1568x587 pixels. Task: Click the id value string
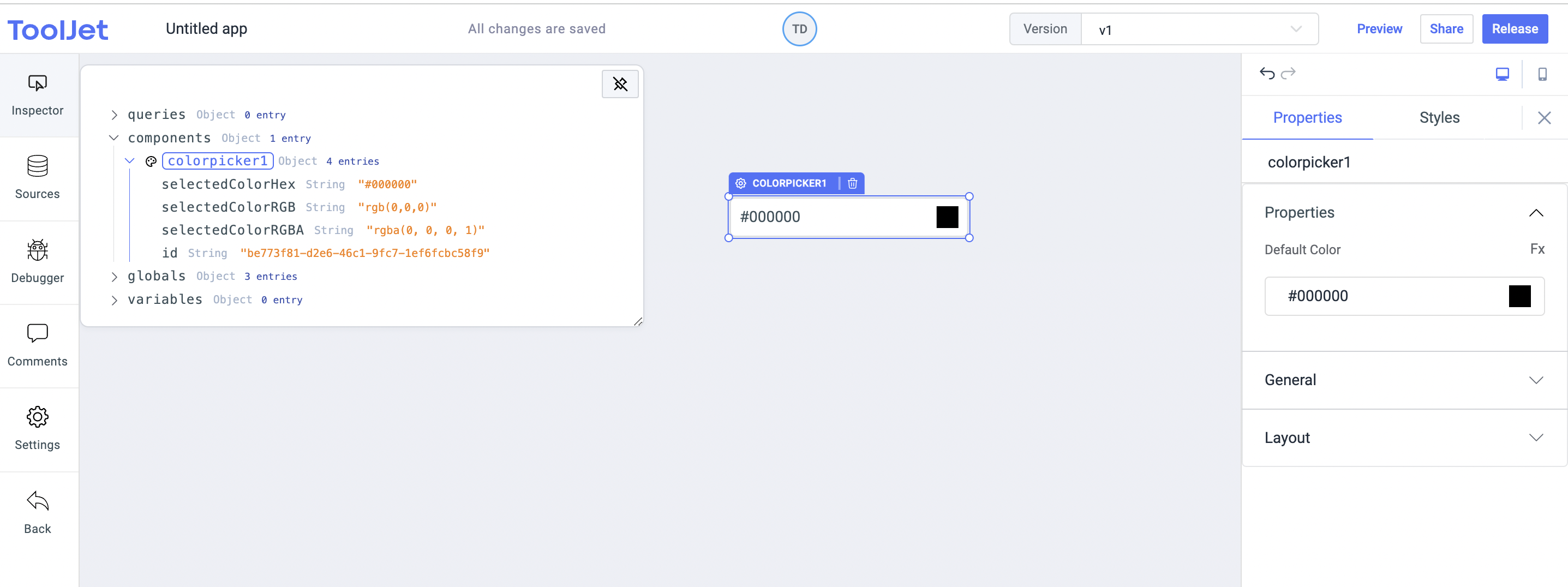[x=364, y=253]
